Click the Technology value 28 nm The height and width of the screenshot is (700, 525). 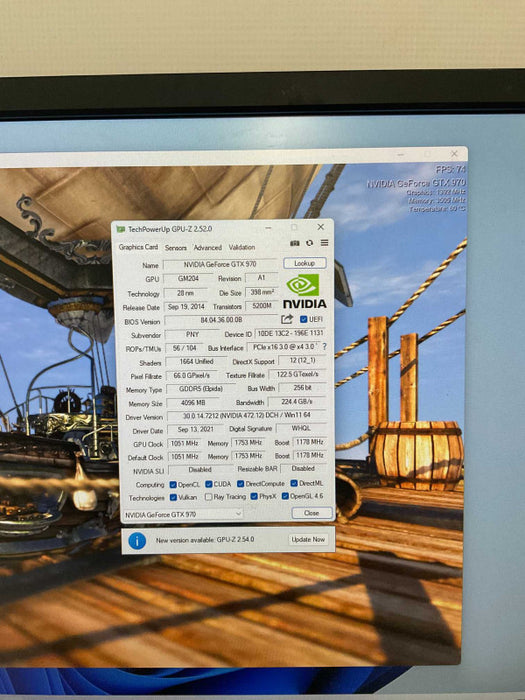(x=186, y=293)
